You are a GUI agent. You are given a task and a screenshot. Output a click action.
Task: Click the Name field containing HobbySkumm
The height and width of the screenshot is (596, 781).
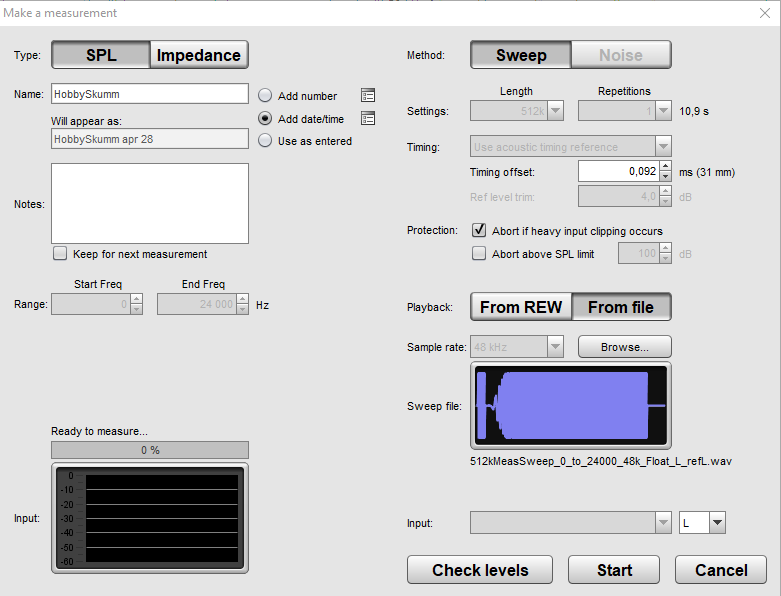tap(149, 94)
